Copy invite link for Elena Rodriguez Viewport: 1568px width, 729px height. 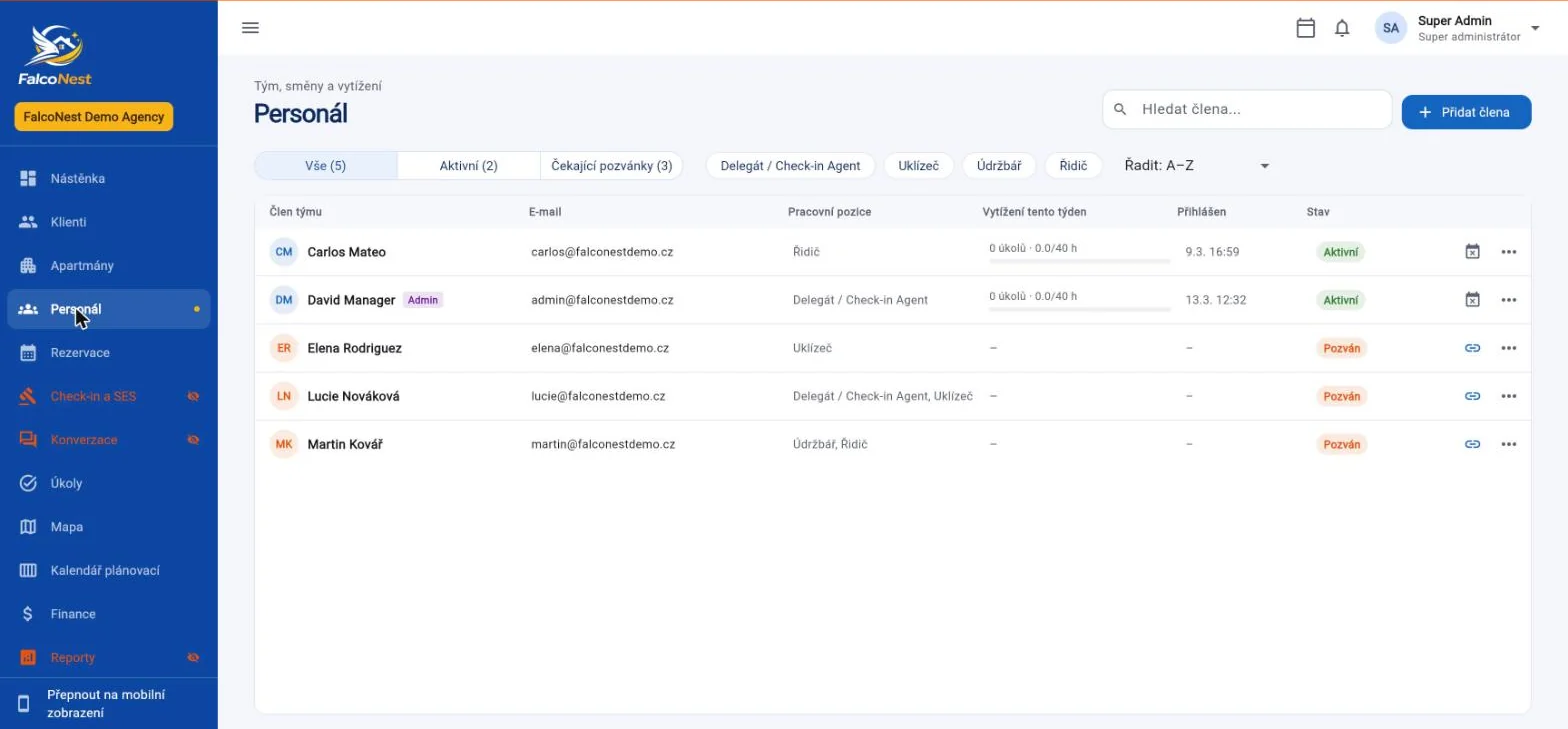click(1472, 348)
